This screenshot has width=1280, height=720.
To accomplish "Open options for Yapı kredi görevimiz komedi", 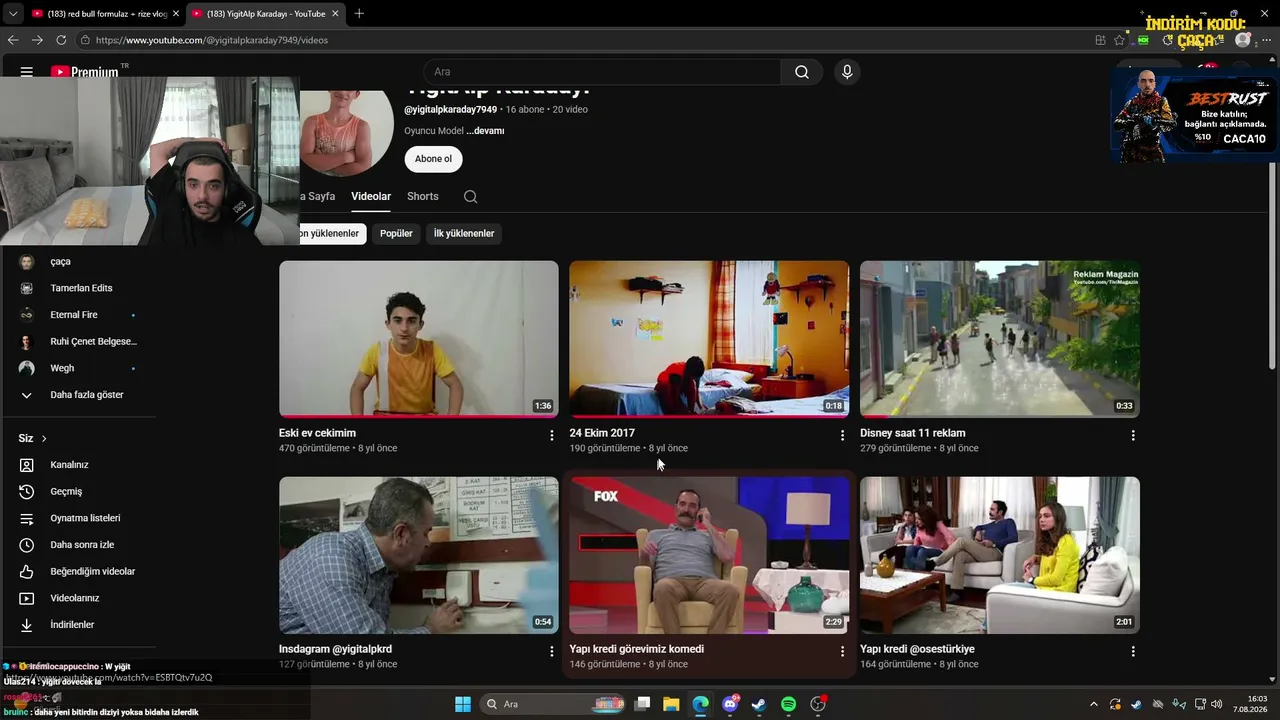I will tap(842, 652).
